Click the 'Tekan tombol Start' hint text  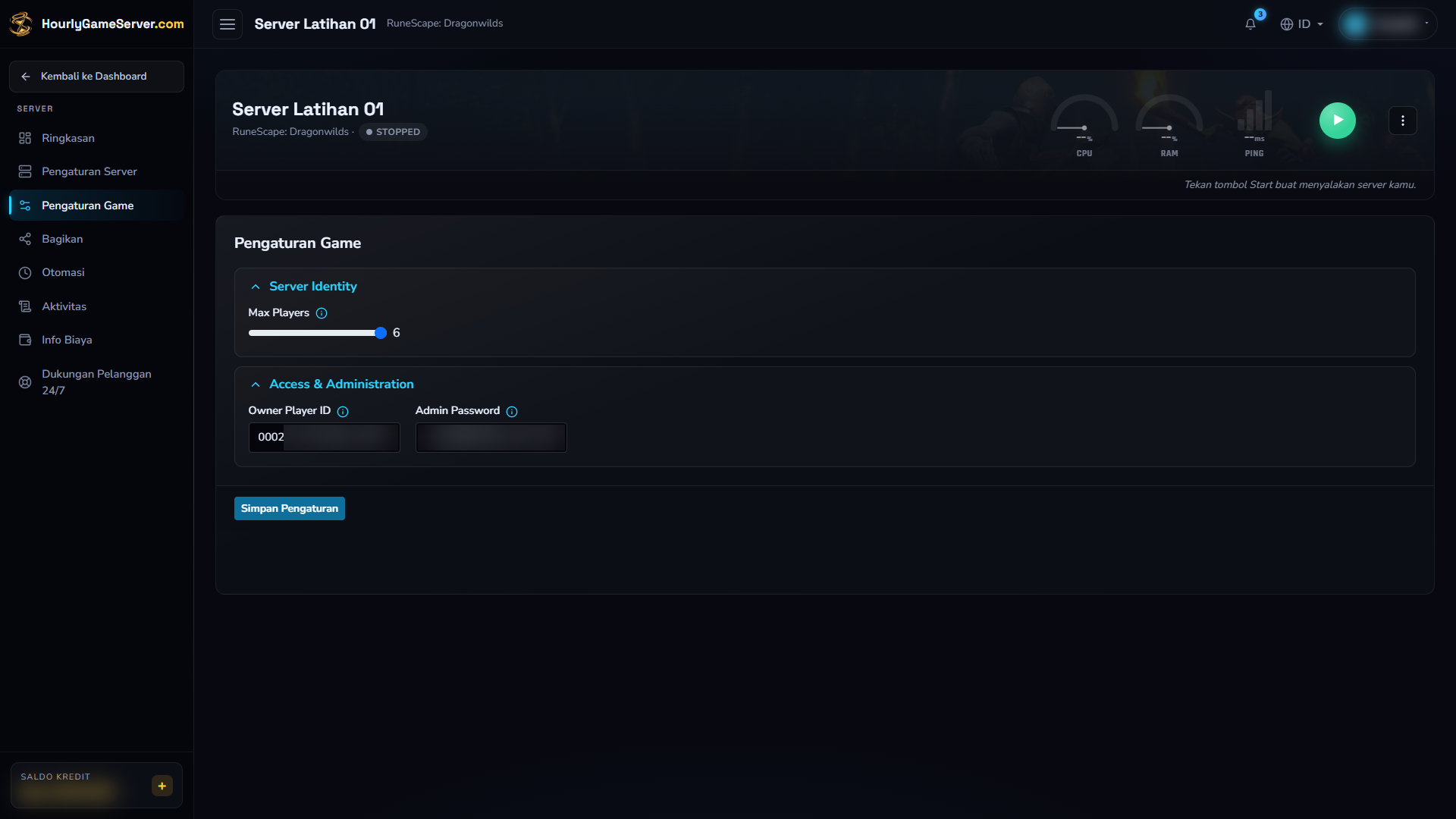(1300, 185)
